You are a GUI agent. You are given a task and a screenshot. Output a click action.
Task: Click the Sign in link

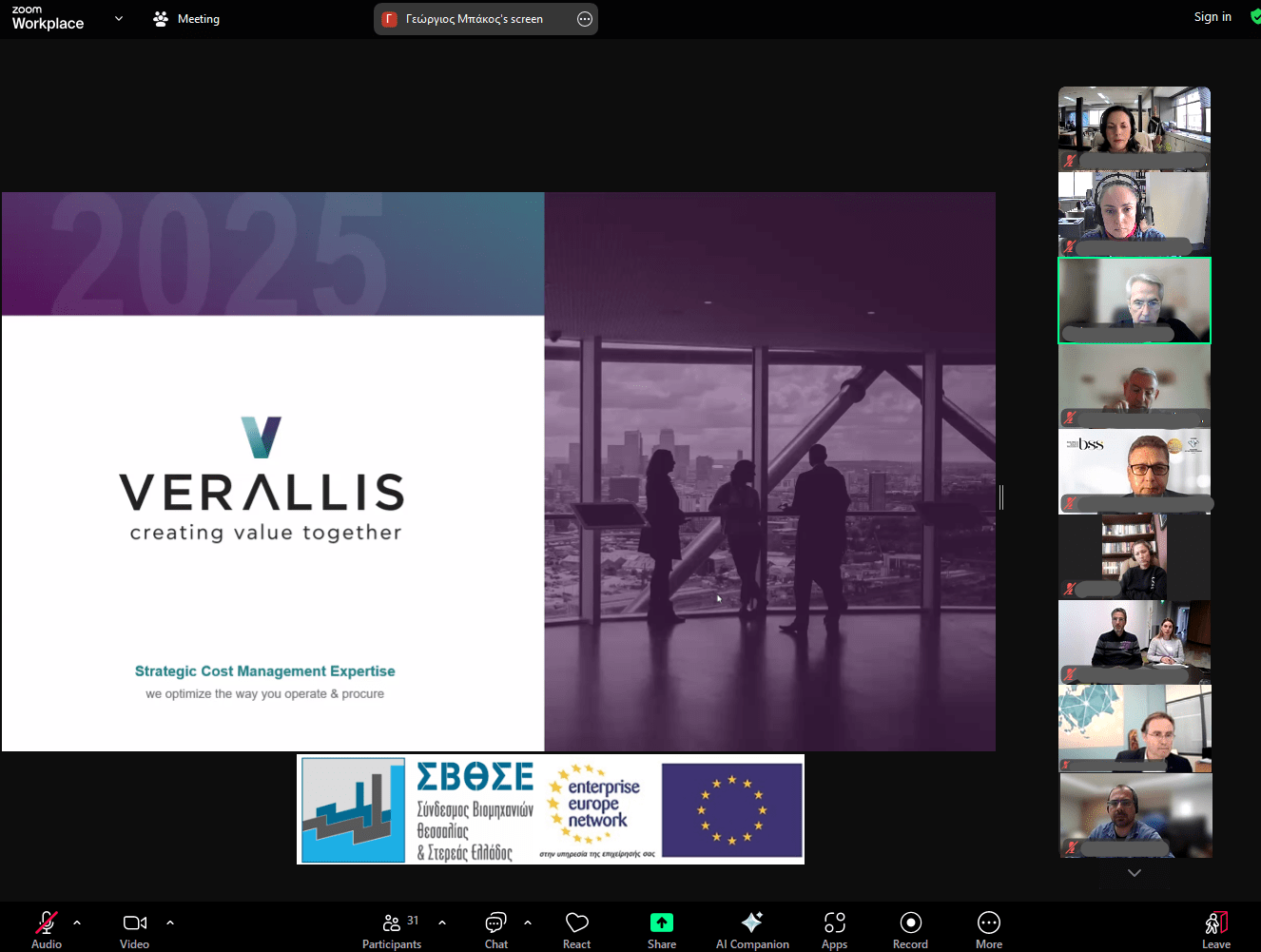pos(1212,17)
